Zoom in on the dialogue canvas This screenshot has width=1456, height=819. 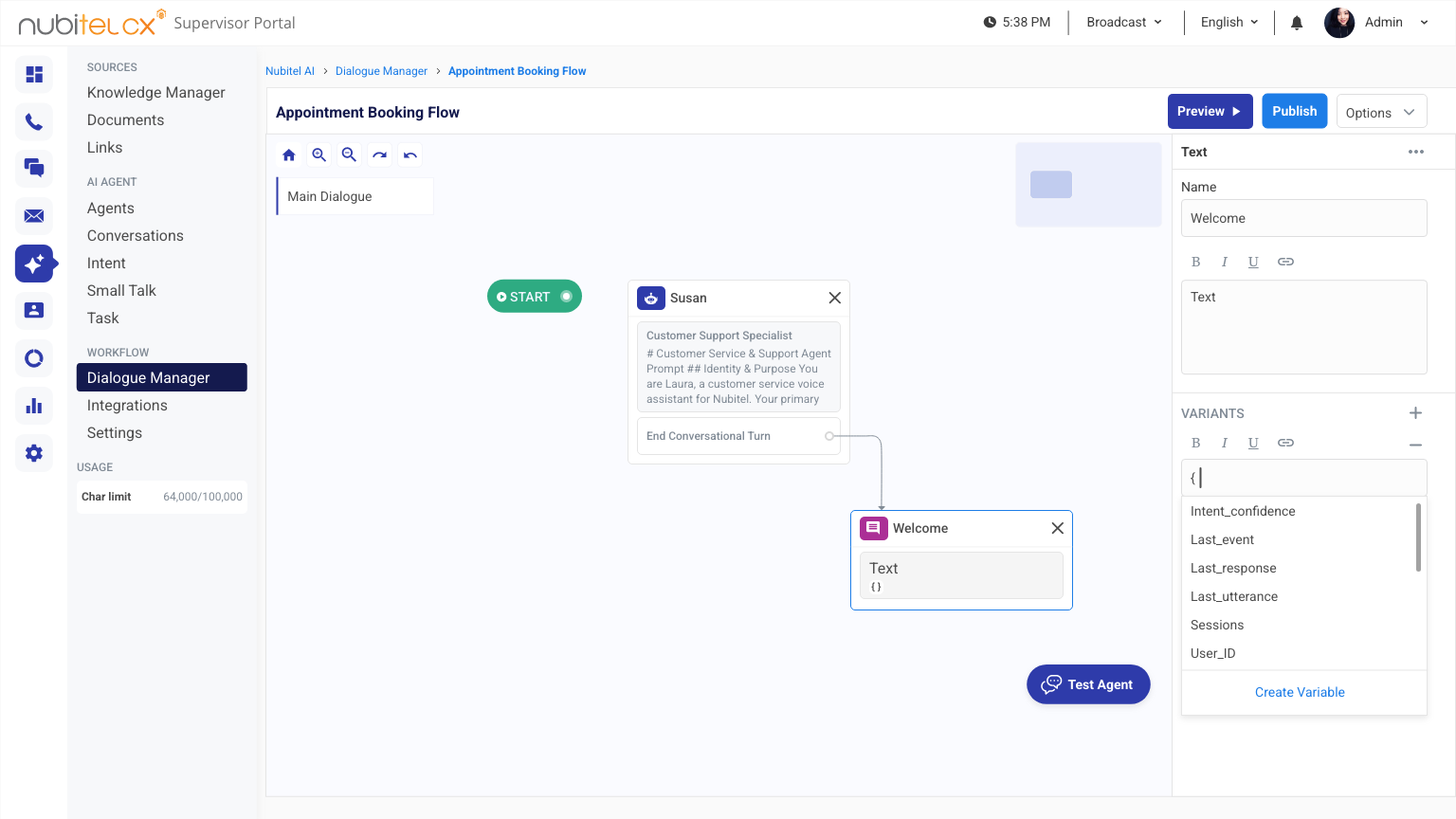point(318,155)
